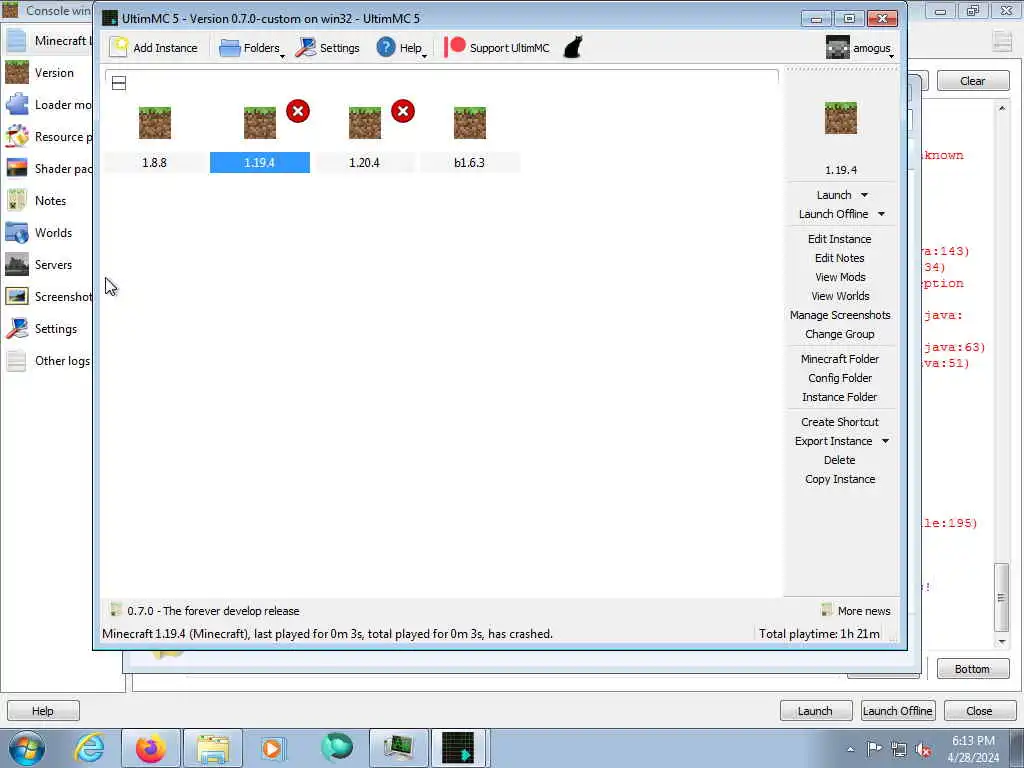
Task: Expand the side panel Launch Offline arrow
Action: click(x=881, y=214)
